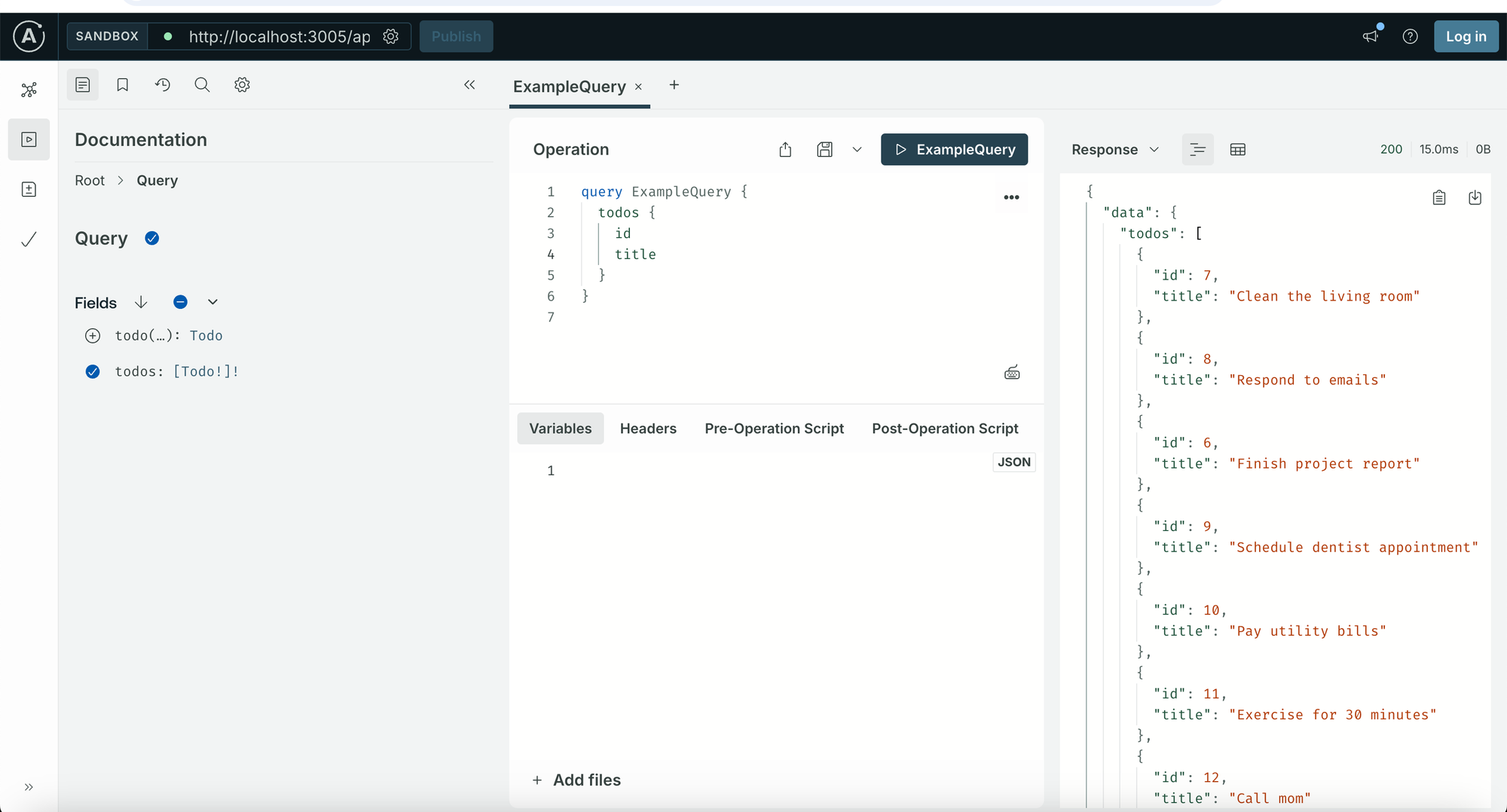Expand the Response dropdown

click(x=1154, y=149)
